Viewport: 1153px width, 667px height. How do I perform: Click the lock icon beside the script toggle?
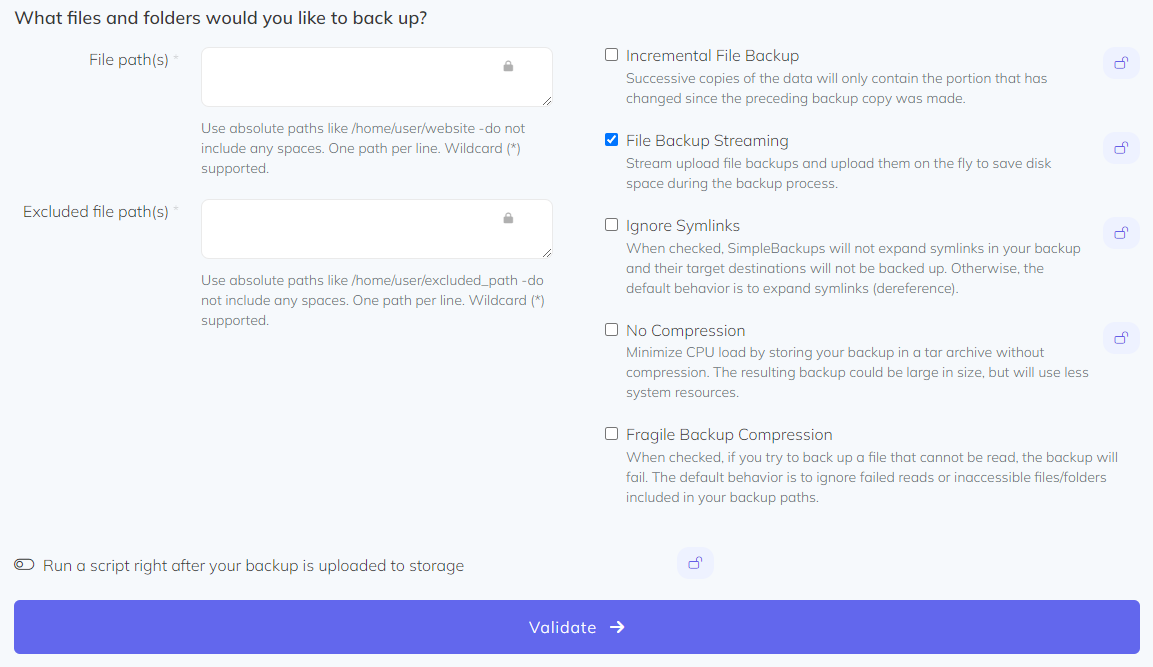coord(695,562)
